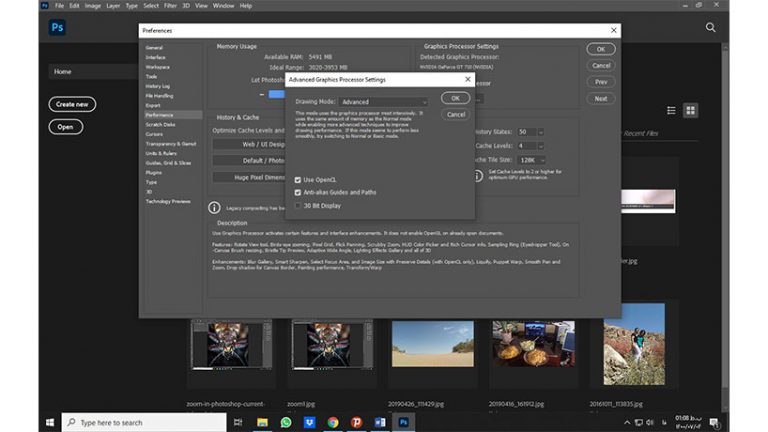Open File Explorer from taskbar

click(x=262, y=422)
